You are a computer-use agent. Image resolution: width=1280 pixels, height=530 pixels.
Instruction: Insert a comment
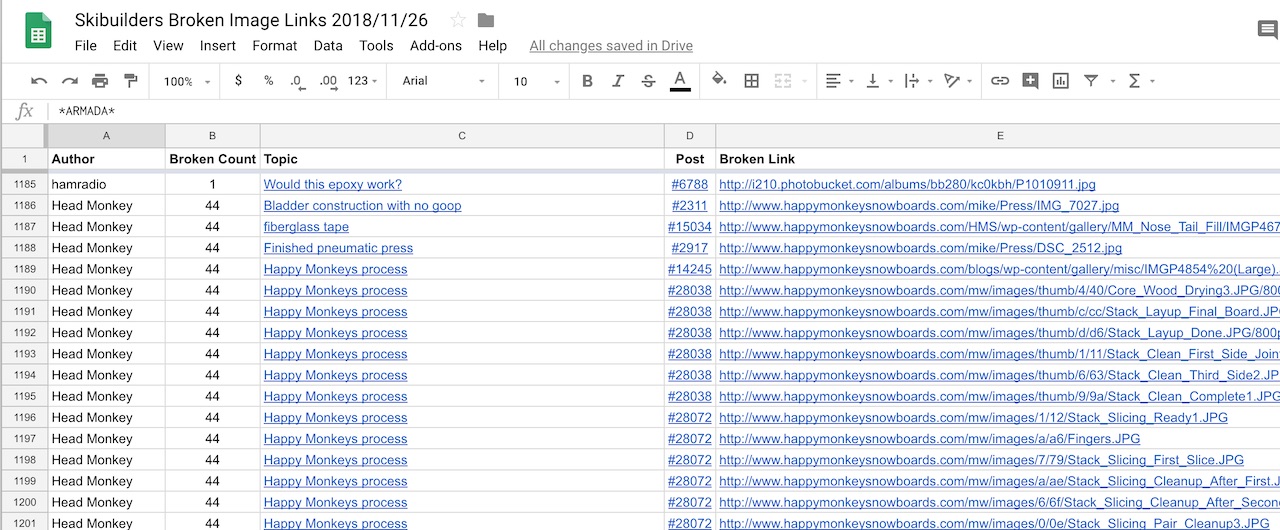pos(1030,81)
